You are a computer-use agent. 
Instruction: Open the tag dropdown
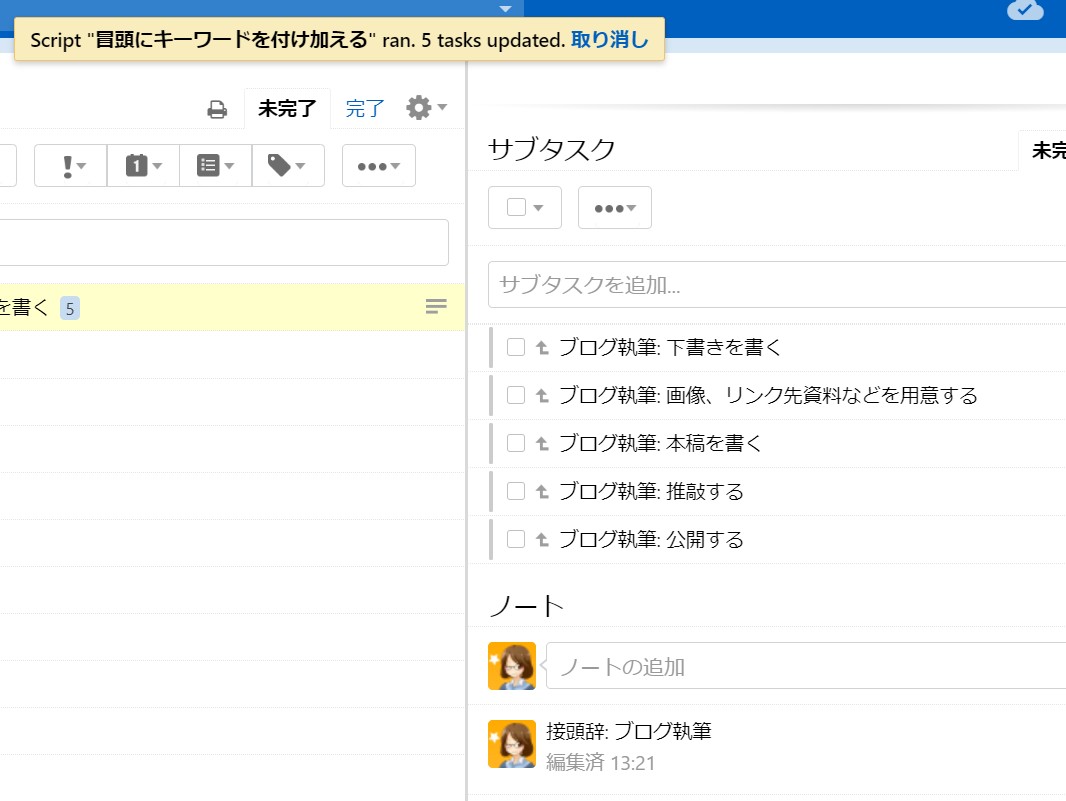[287, 166]
